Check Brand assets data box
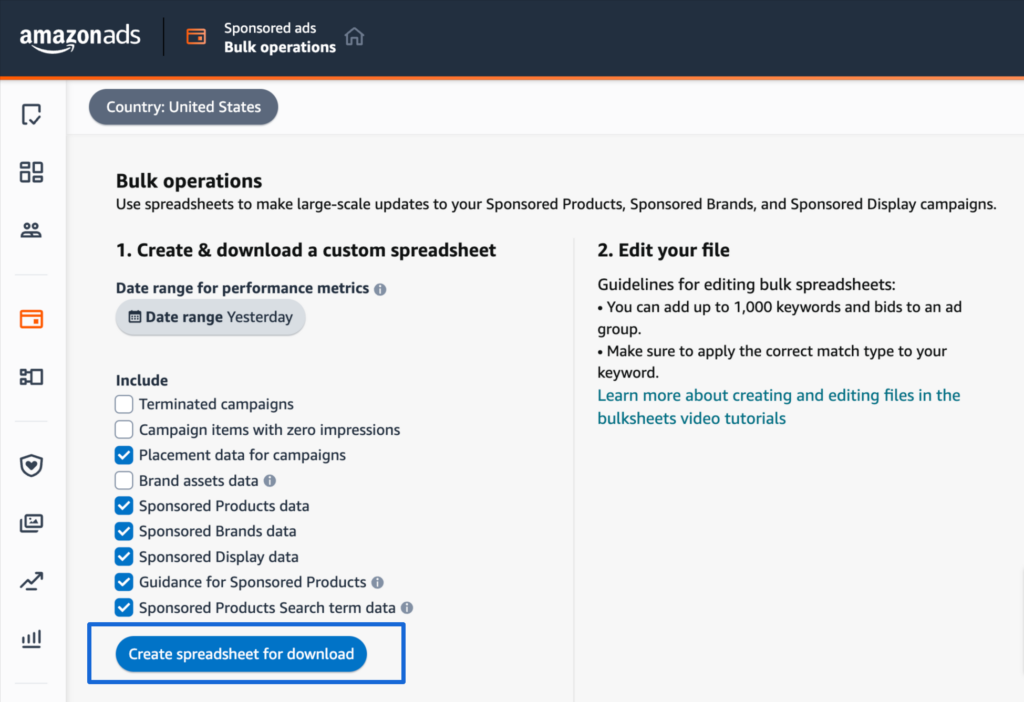Viewport: 1024px width, 702px height. [124, 481]
